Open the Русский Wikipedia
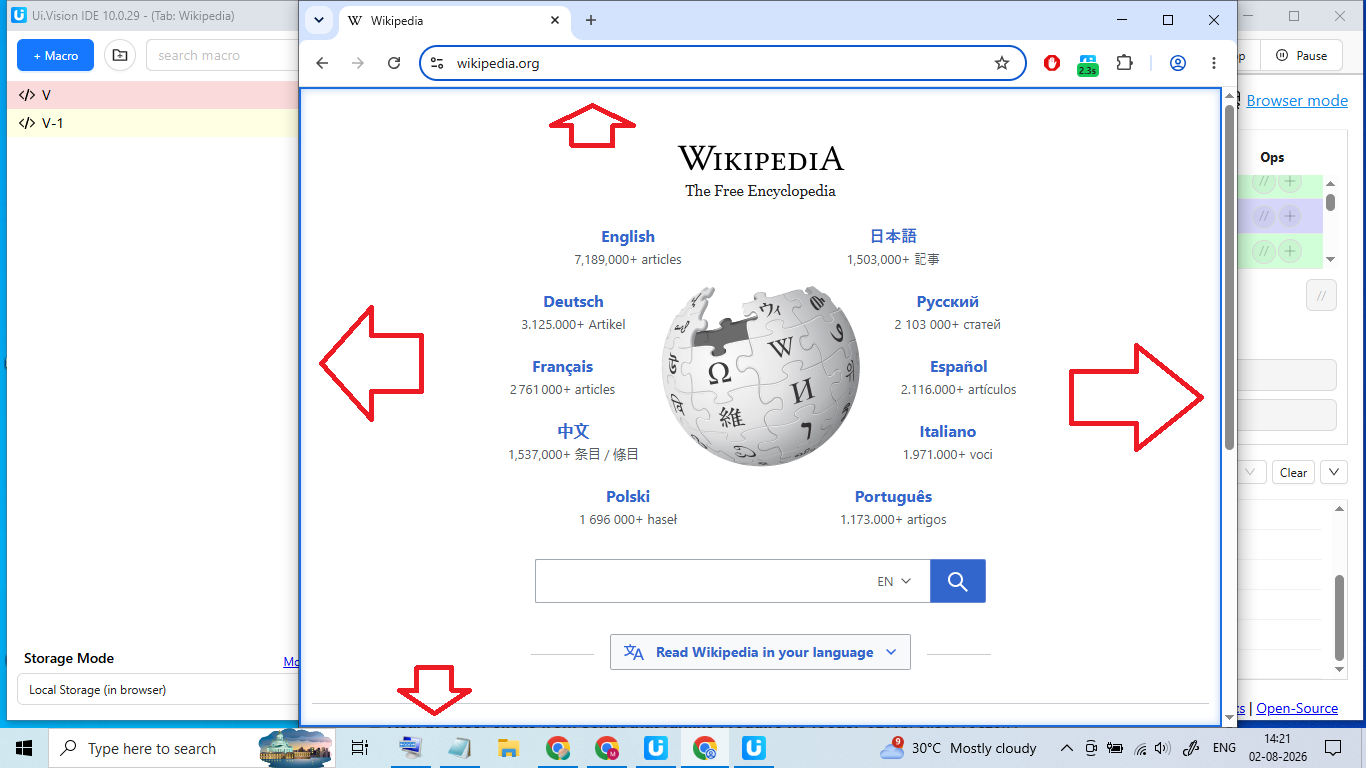Viewport: 1366px width, 768px height. pos(947,302)
